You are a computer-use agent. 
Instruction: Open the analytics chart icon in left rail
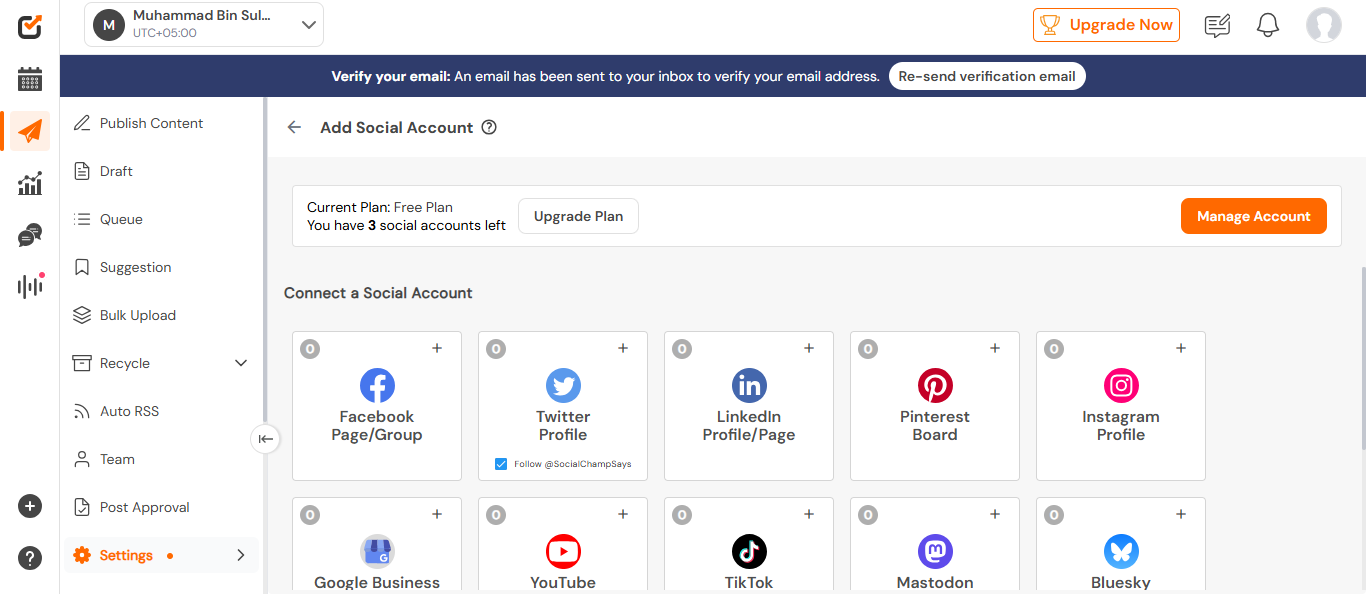click(30, 183)
